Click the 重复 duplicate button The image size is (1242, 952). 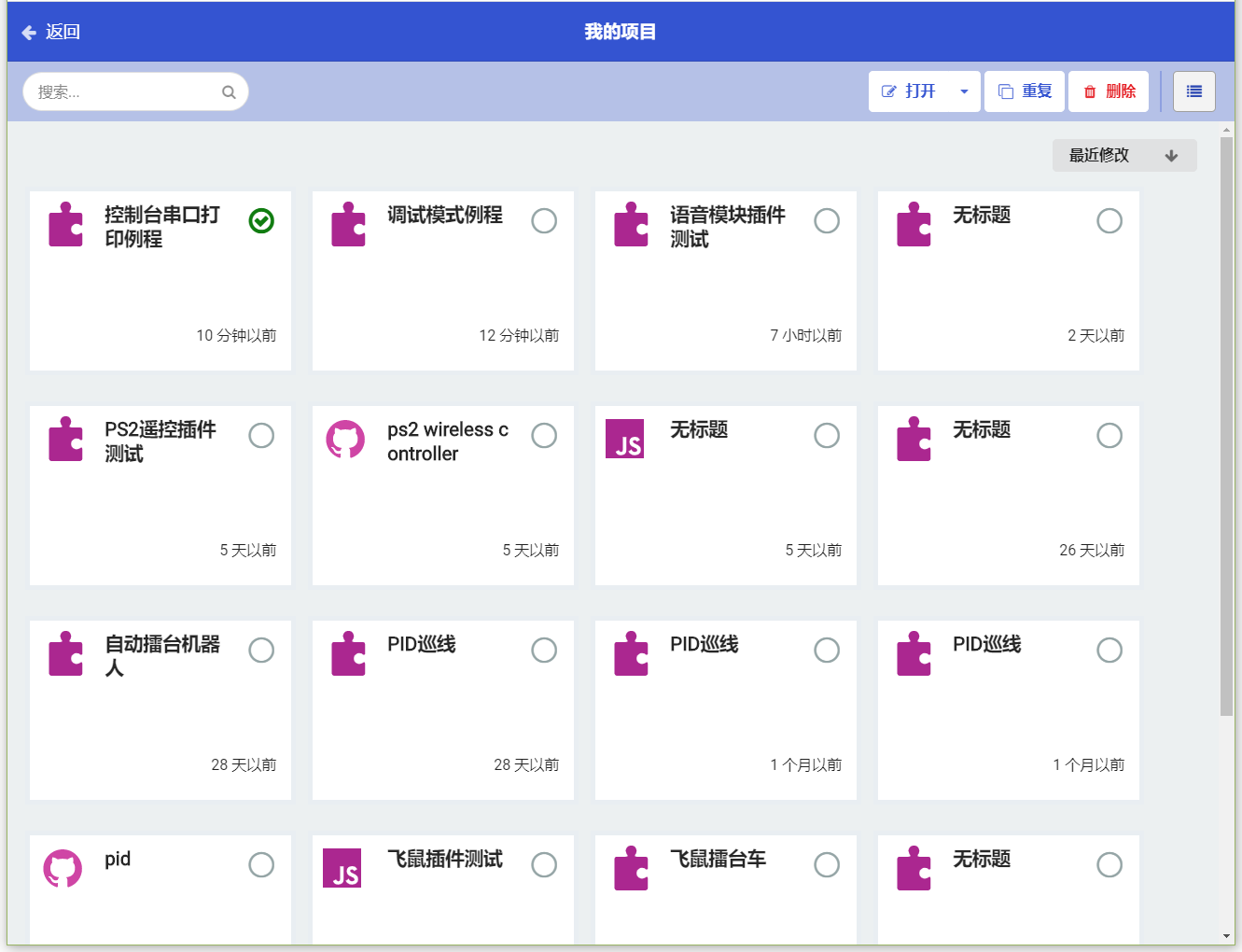coord(1024,91)
